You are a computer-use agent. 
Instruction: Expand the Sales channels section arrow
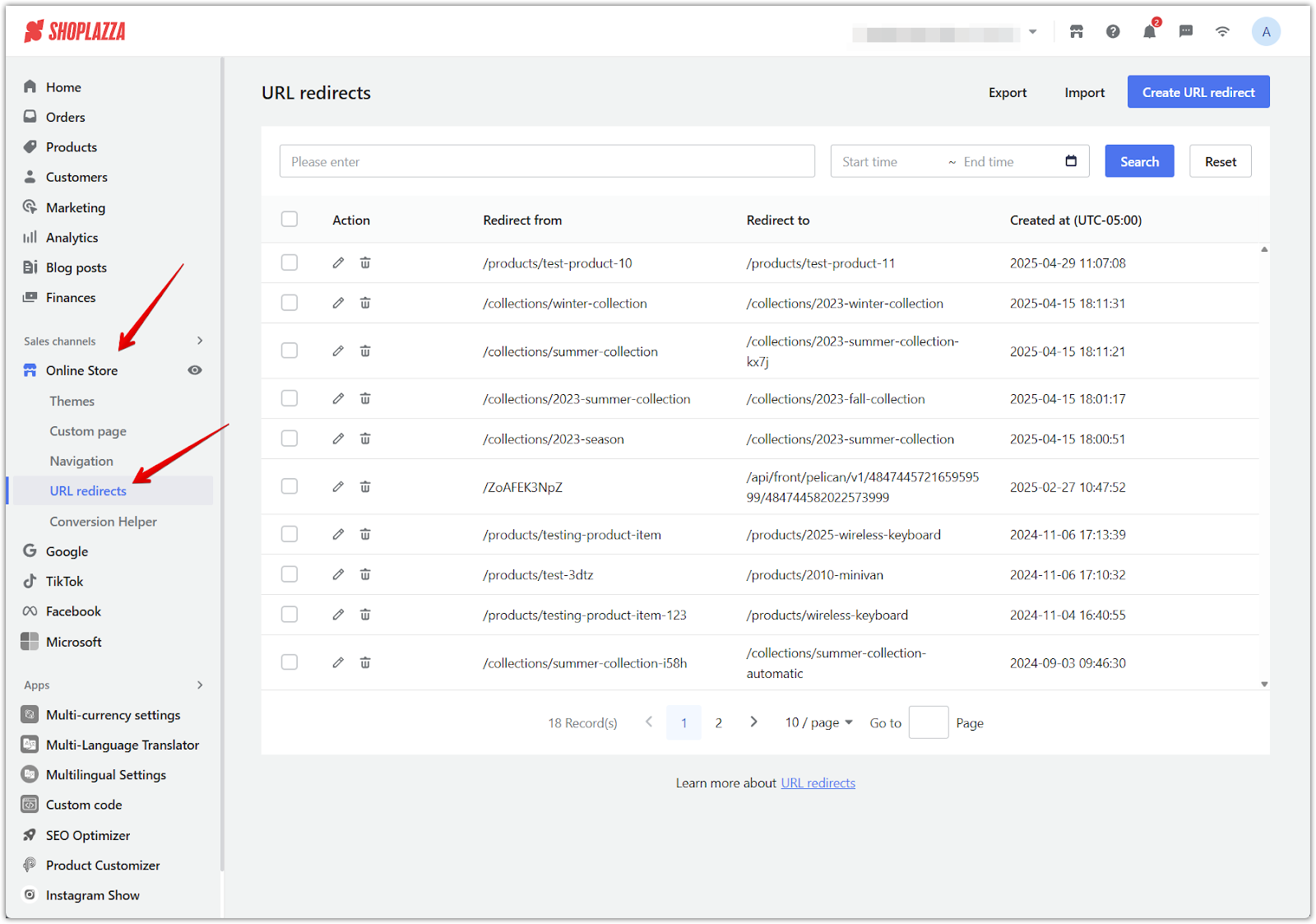pyautogui.click(x=200, y=341)
